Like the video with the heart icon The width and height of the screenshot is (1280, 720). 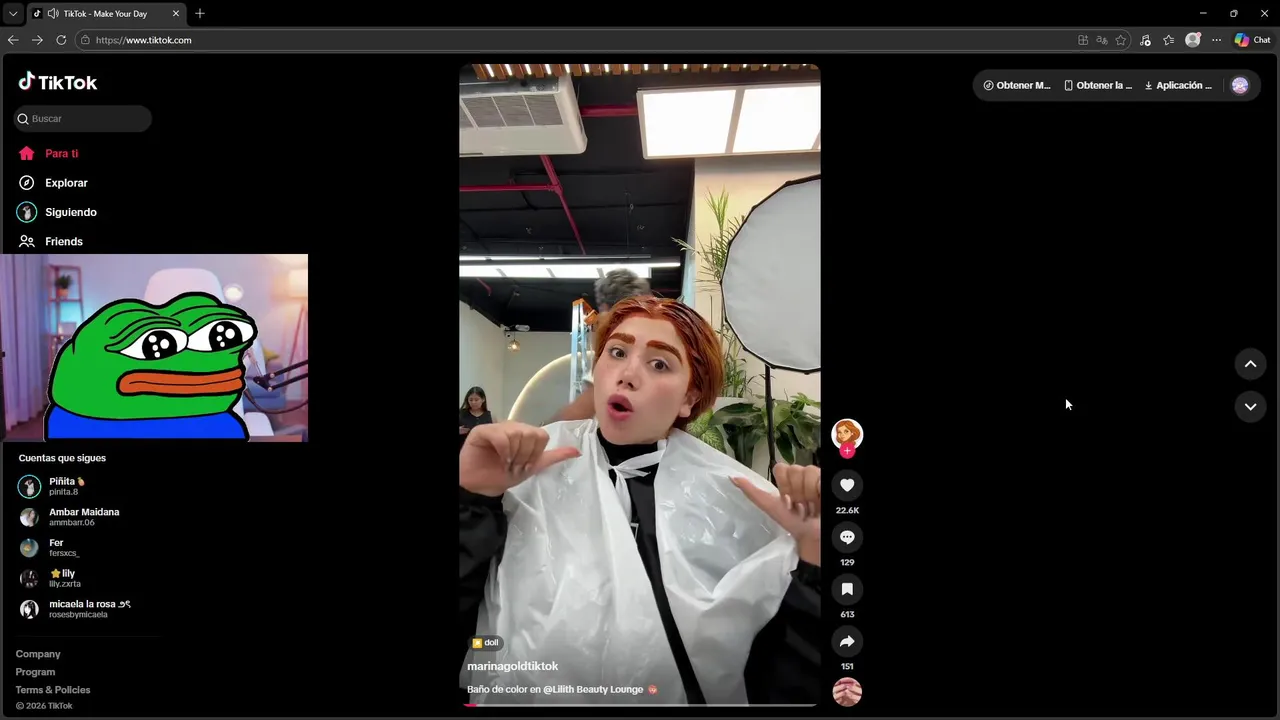pos(847,485)
